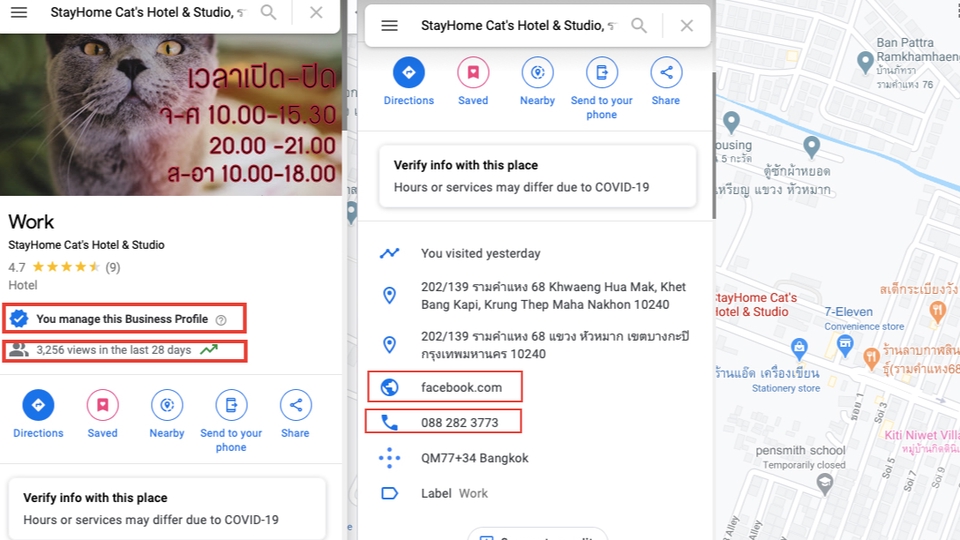Image resolution: width=960 pixels, height=540 pixels.
Task: Click Ban Pattra Ramkhamhaeng map pin
Action: [864, 62]
